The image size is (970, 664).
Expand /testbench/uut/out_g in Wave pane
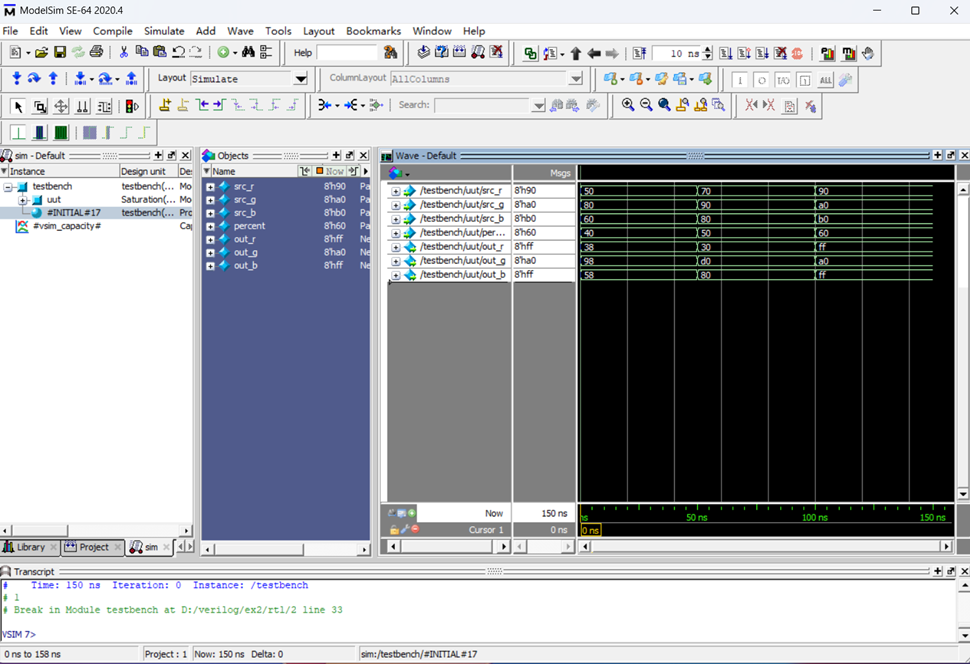[395, 261]
